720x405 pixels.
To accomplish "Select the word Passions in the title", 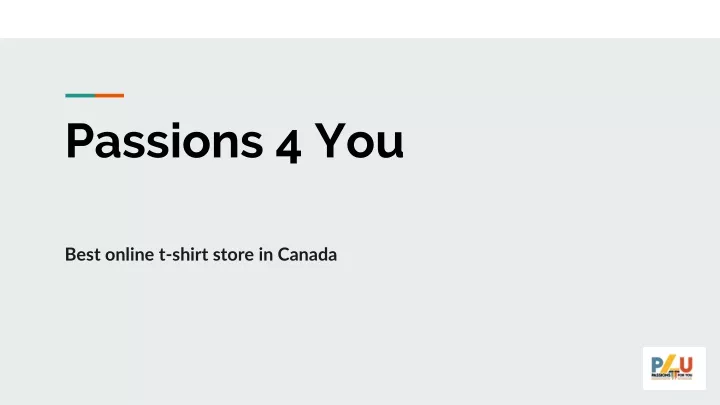I will click(x=164, y=141).
